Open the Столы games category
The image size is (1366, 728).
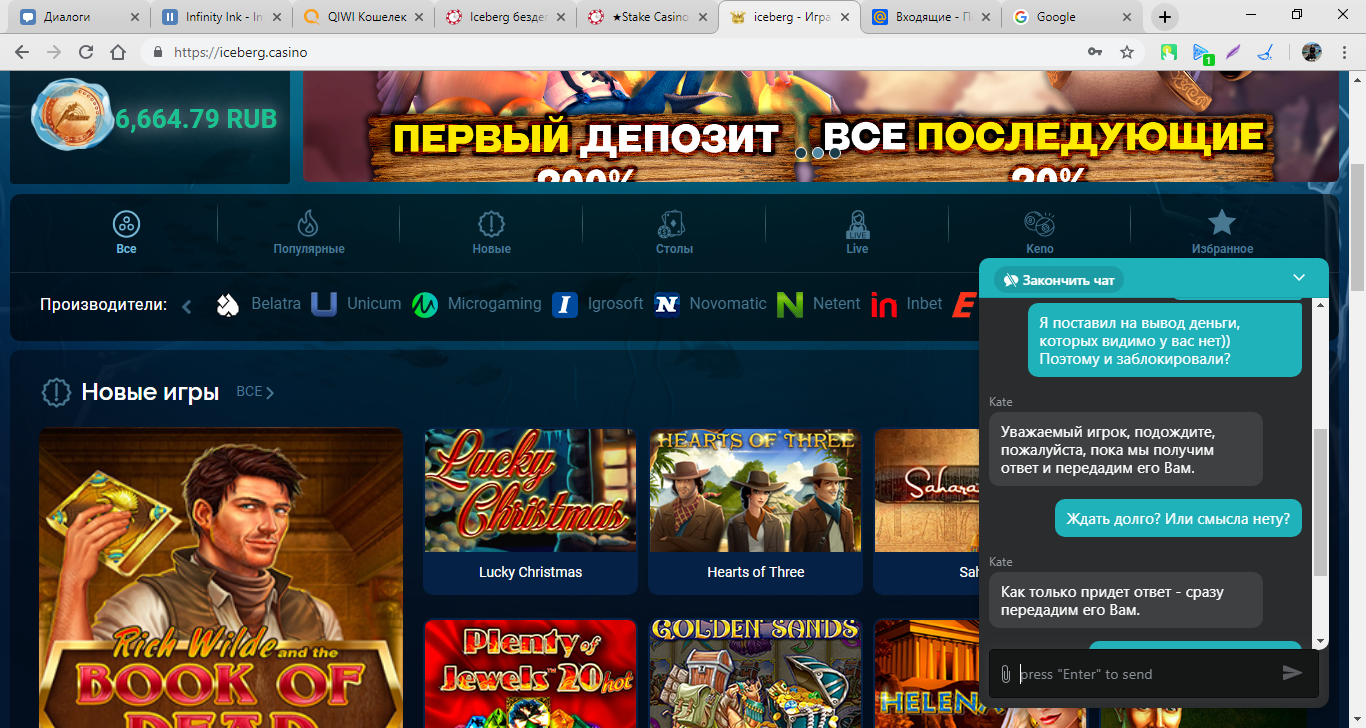coord(674,233)
